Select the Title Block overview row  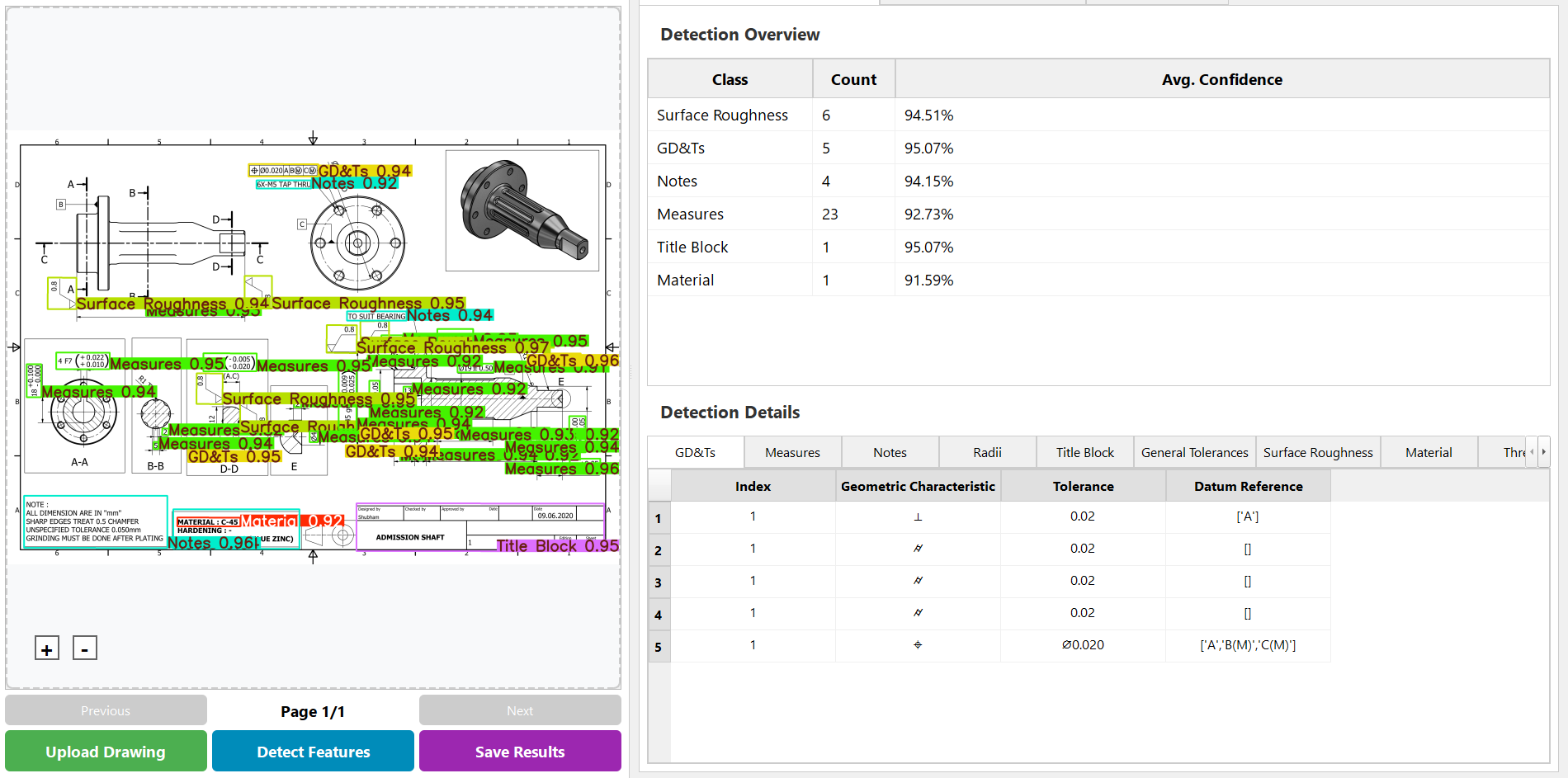[x=1098, y=248]
